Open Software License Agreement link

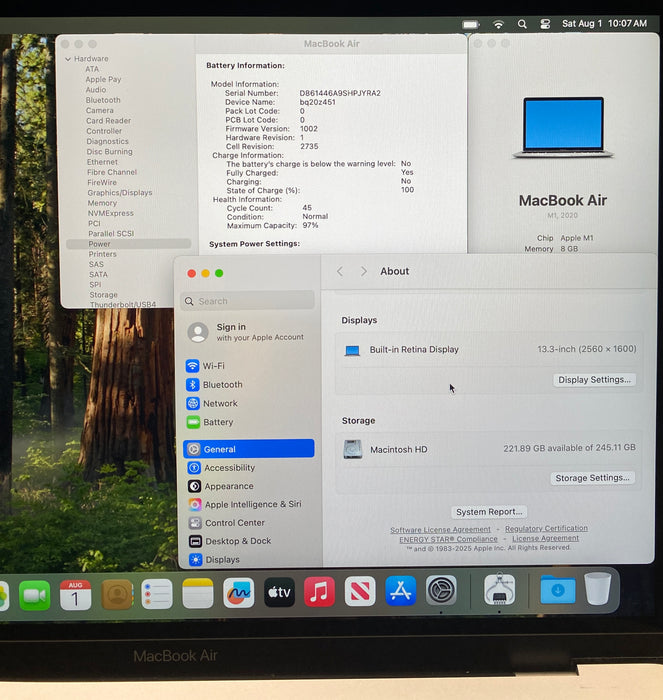point(440,529)
